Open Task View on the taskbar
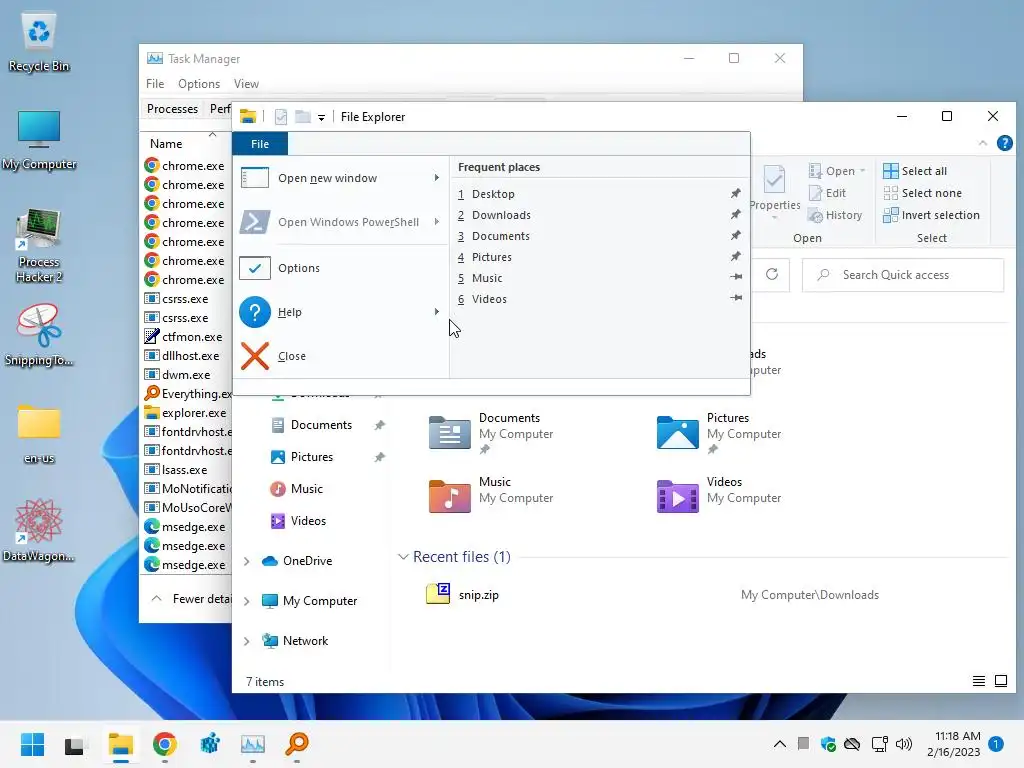1024x768 pixels. [74, 744]
